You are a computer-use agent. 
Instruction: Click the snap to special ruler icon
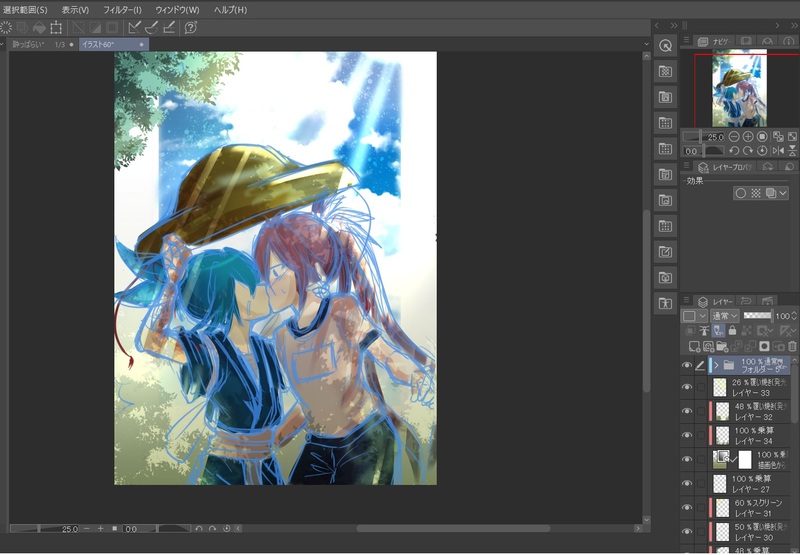(152, 28)
